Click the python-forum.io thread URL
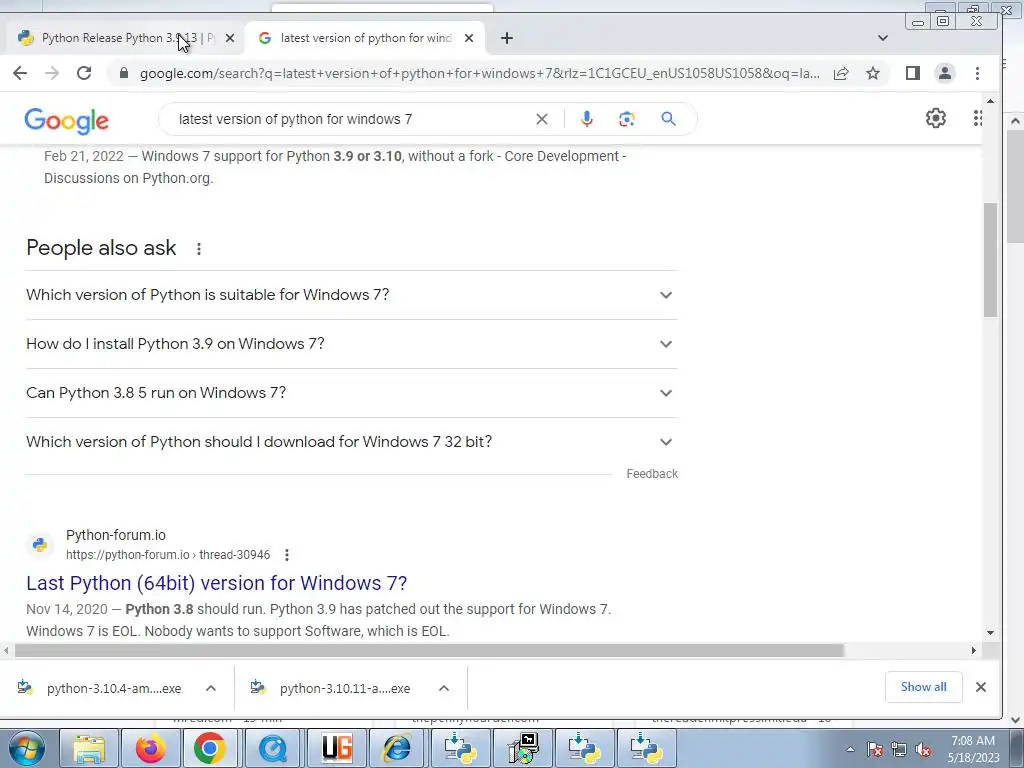1024x768 pixels. (168, 555)
